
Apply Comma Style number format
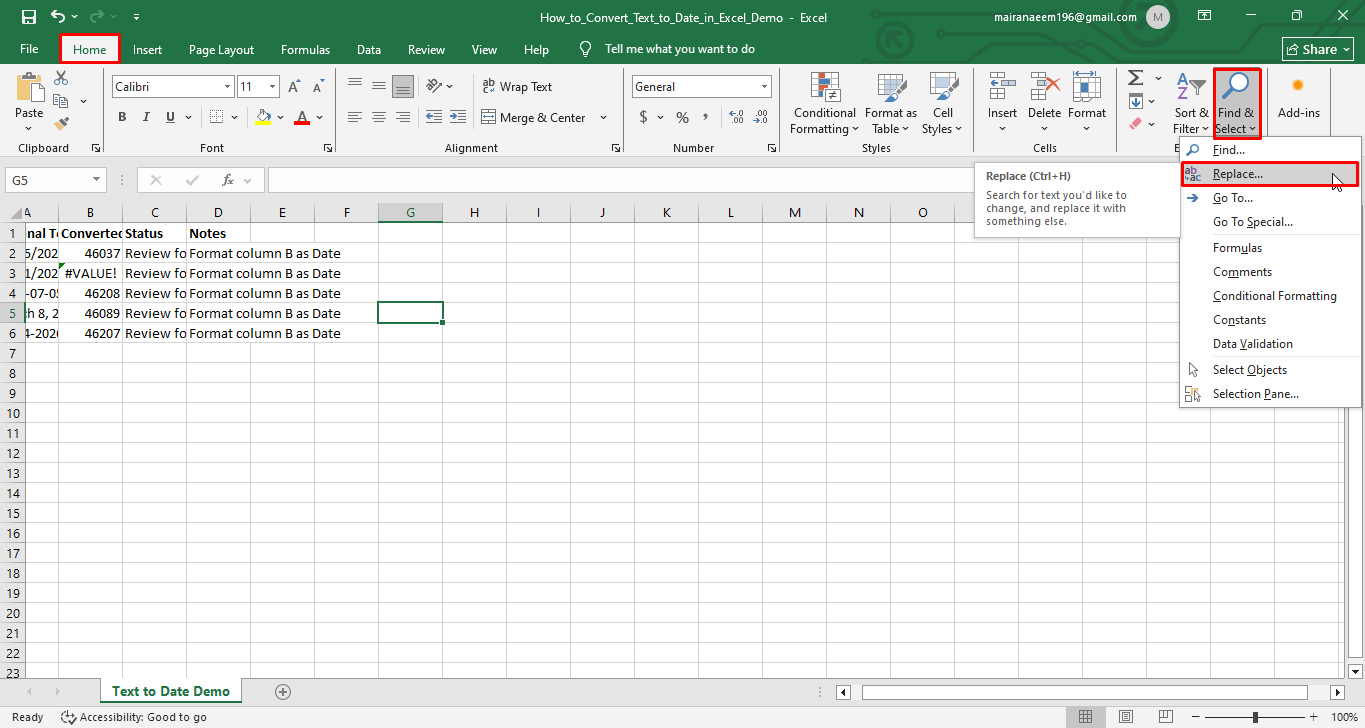tap(706, 117)
